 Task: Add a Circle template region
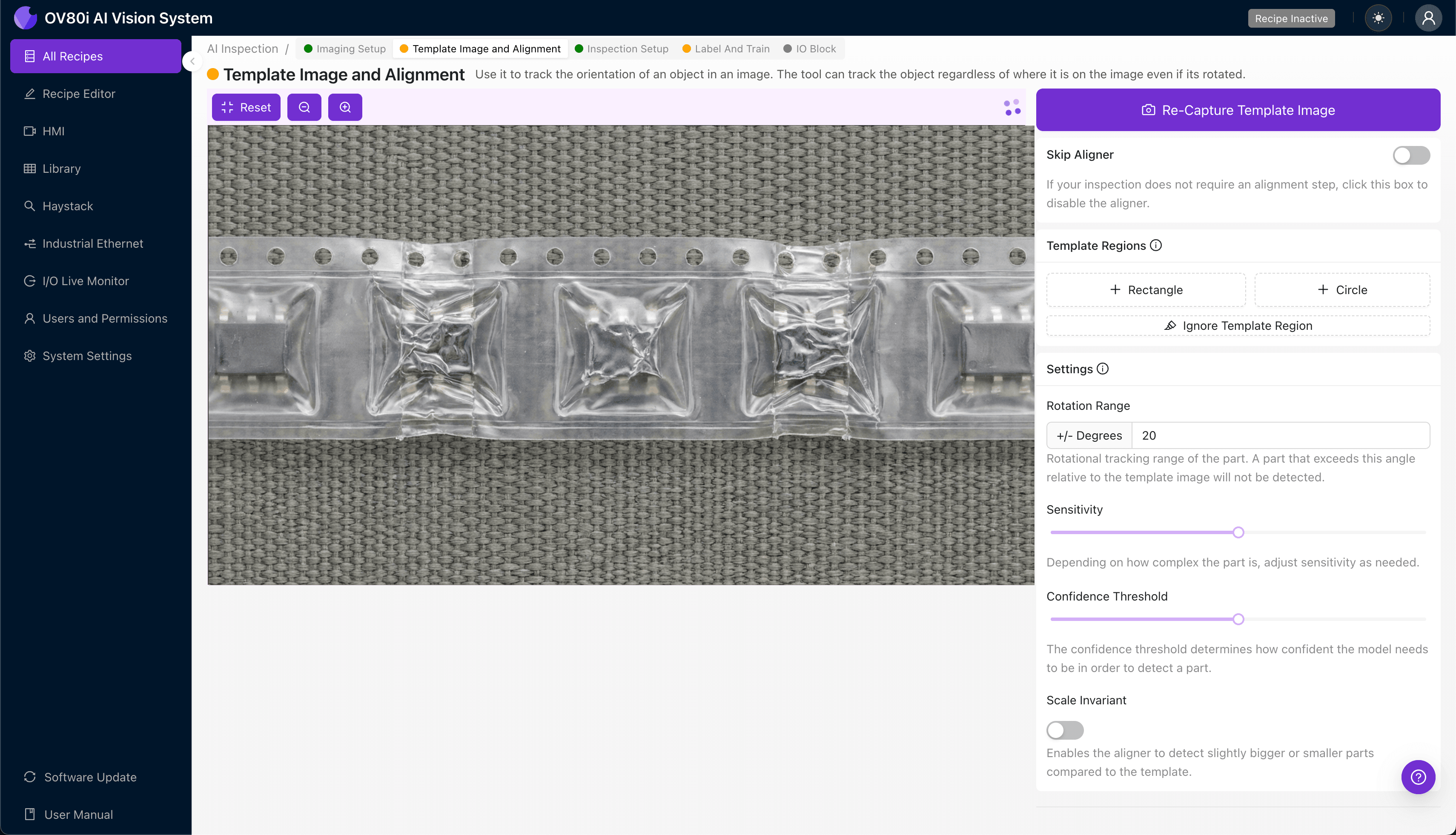1342,290
